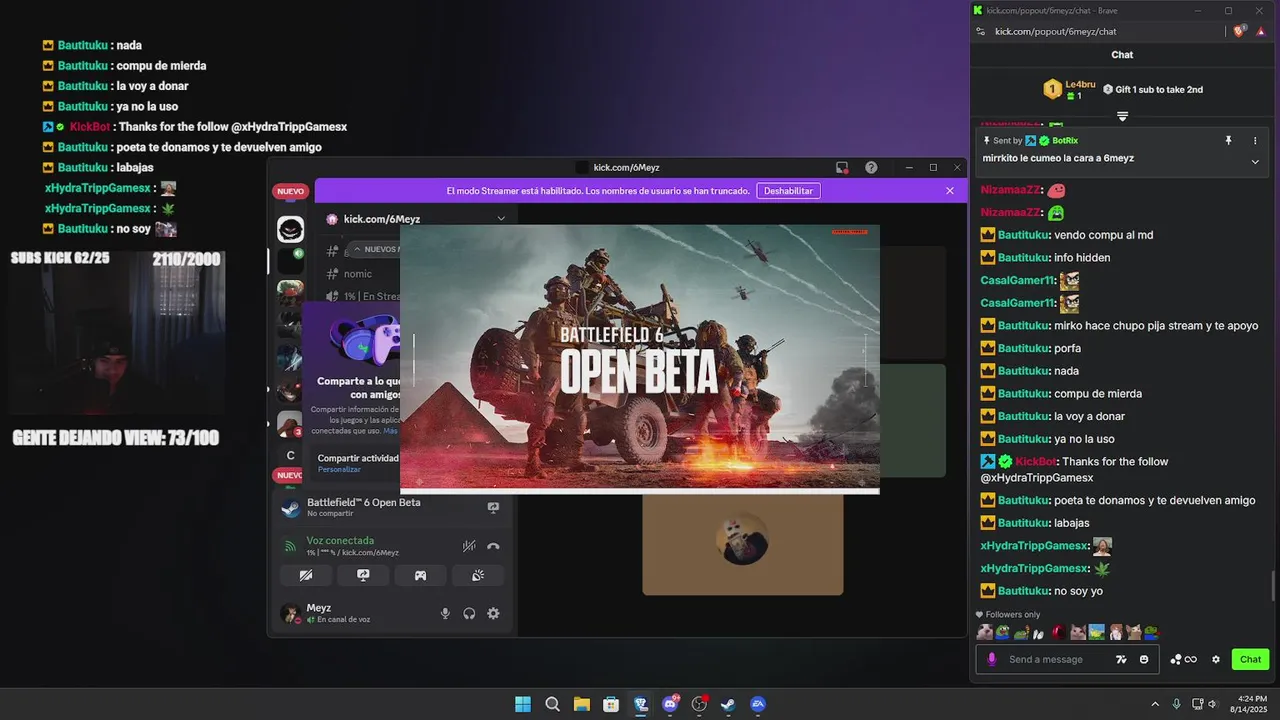Expand the Kick leaderboard collapse arrow
The width and height of the screenshot is (1280, 720).
tap(1122, 117)
